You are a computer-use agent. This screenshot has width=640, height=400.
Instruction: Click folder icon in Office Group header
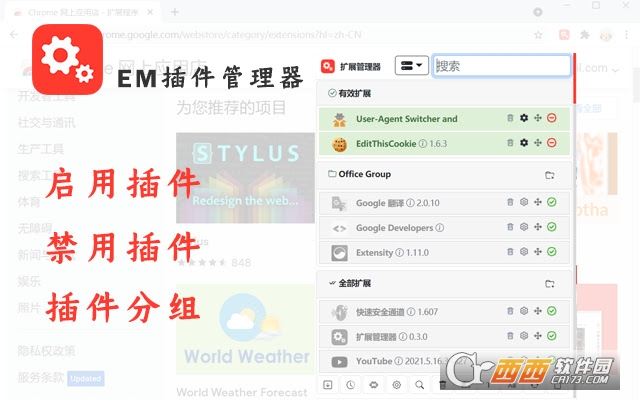549,175
